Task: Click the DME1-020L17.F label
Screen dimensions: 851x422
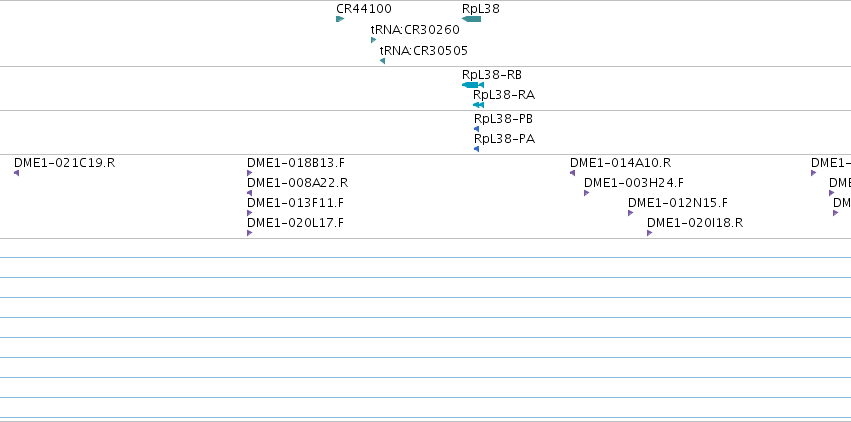Action: [x=296, y=223]
